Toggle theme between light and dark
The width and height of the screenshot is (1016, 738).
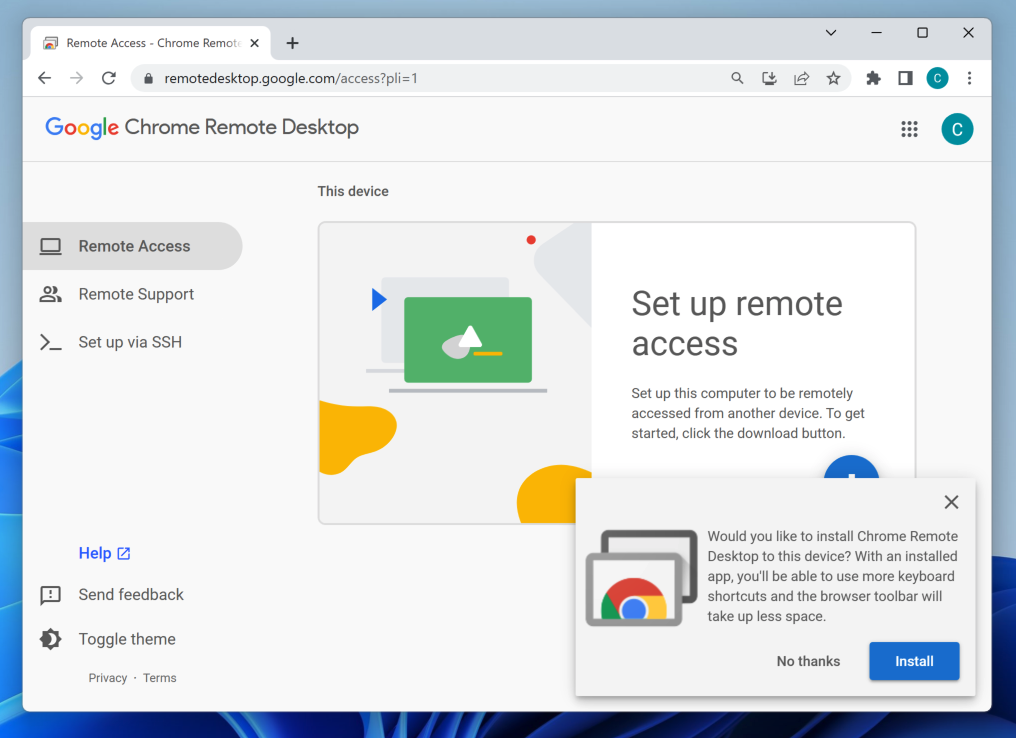pos(108,639)
